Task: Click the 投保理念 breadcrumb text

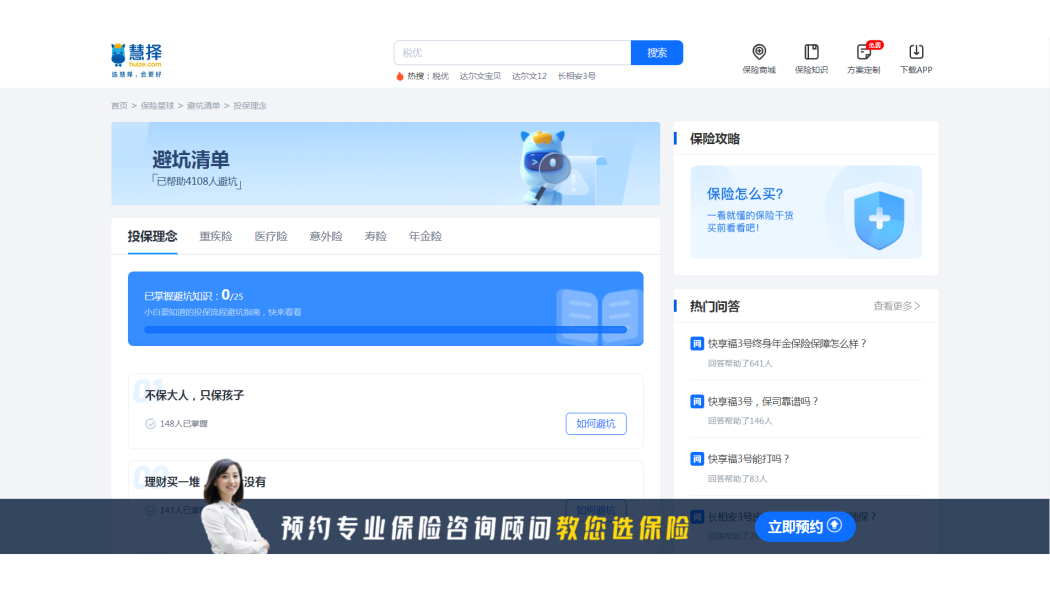Action: tap(250, 106)
